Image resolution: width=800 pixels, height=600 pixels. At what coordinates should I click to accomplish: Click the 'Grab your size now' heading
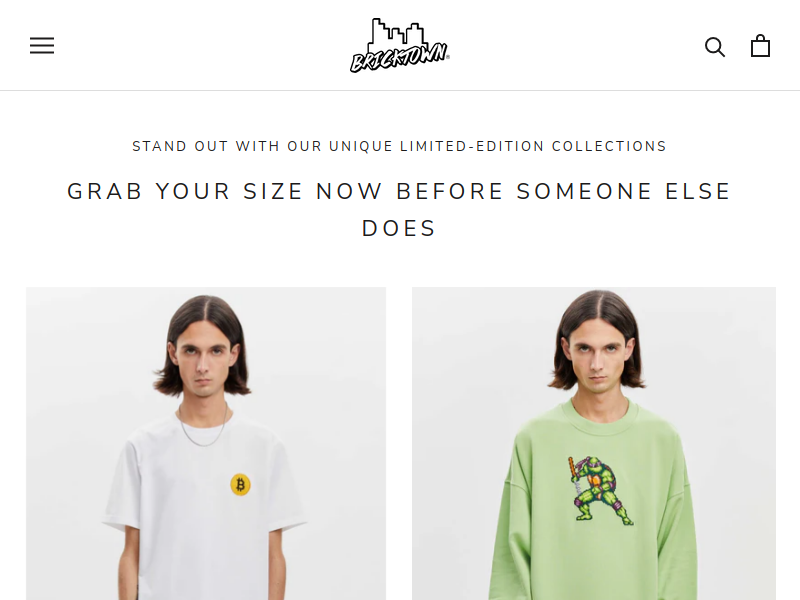coord(399,210)
